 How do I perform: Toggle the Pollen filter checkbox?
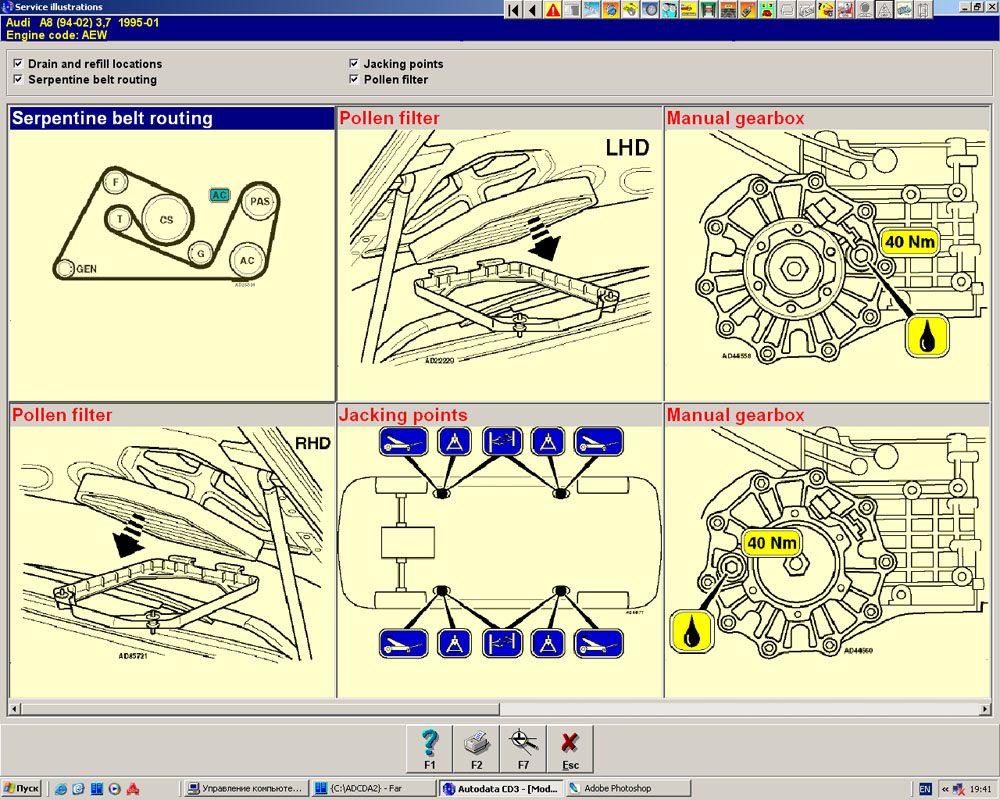[354, 80]
